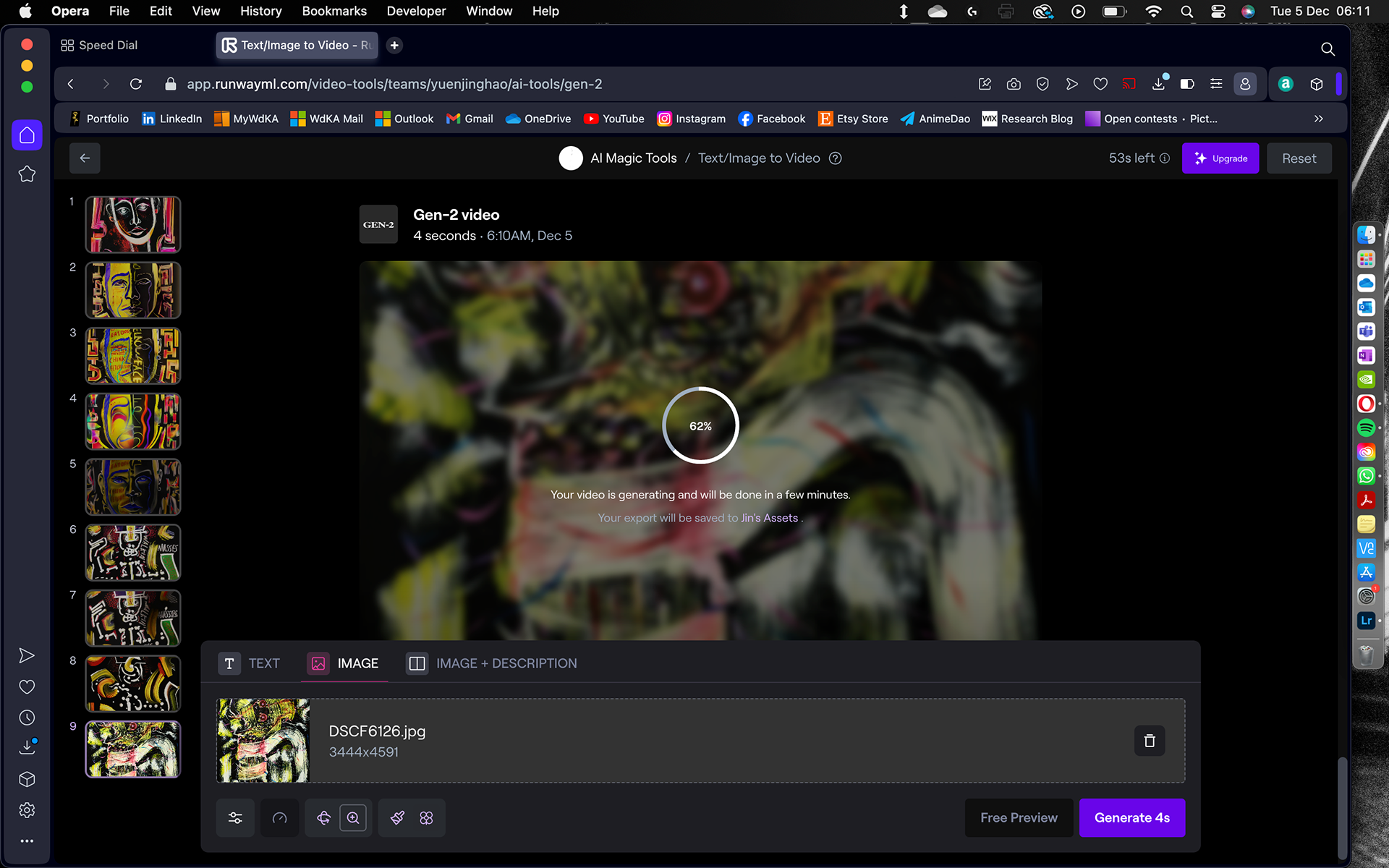
Task: Open the sidebar three-dots more menu
Action: coord(27,841)
